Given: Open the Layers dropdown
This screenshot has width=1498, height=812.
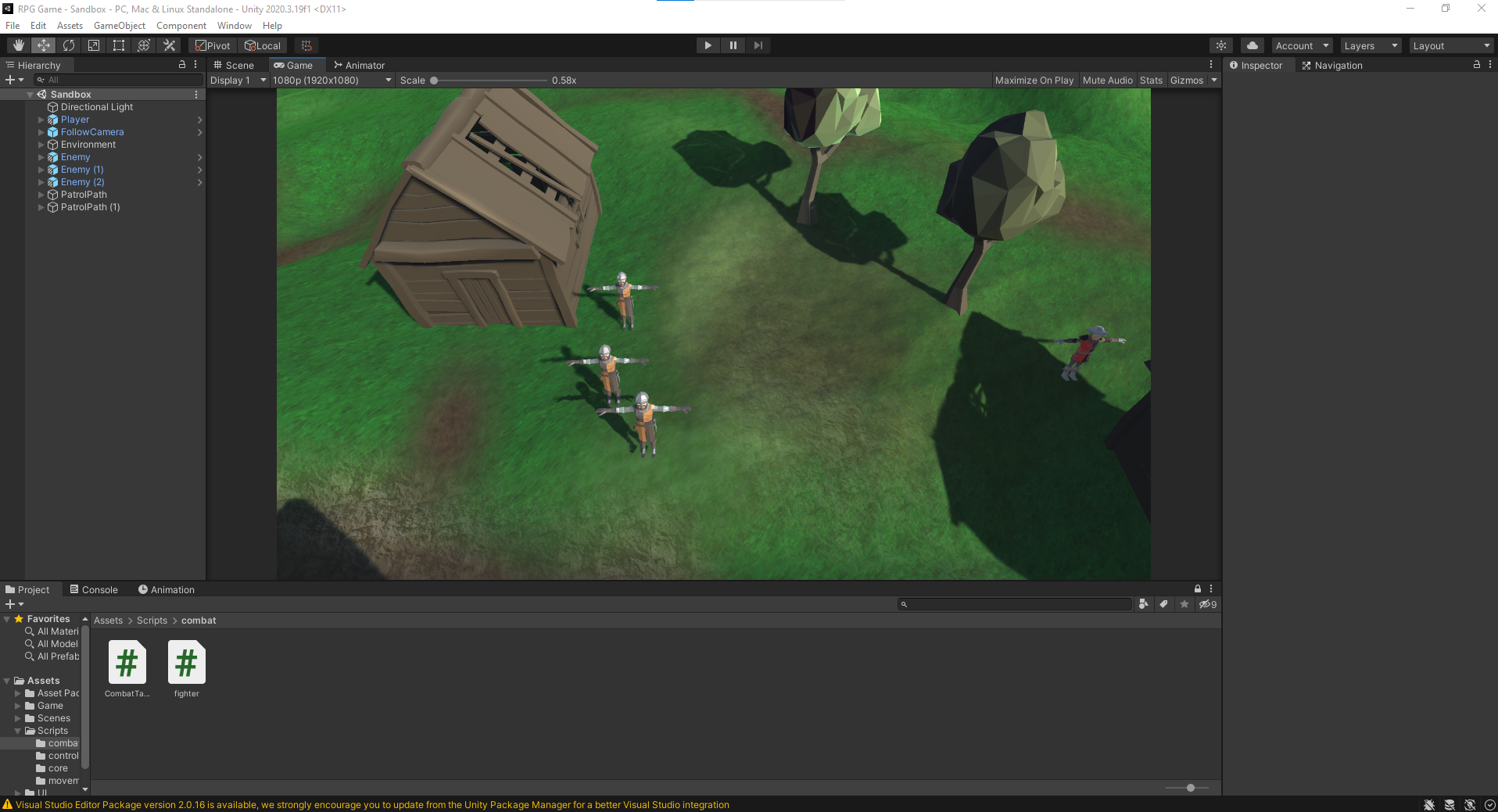Looking at the screenshot, I should [x=1370, y=45].
